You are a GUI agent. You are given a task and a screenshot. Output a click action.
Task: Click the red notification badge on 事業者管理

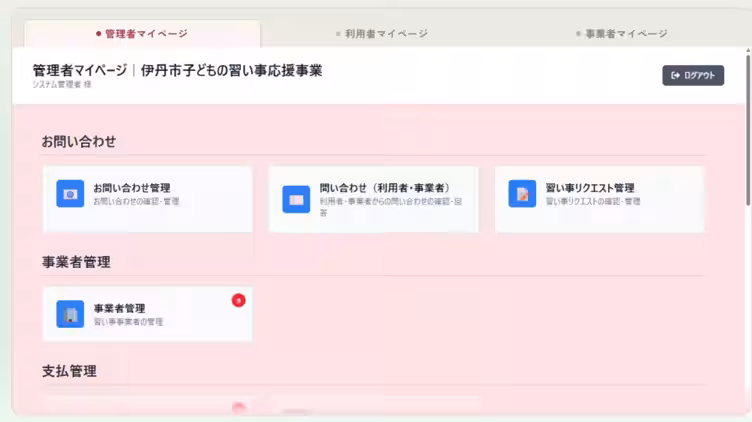tap(238, 301)
